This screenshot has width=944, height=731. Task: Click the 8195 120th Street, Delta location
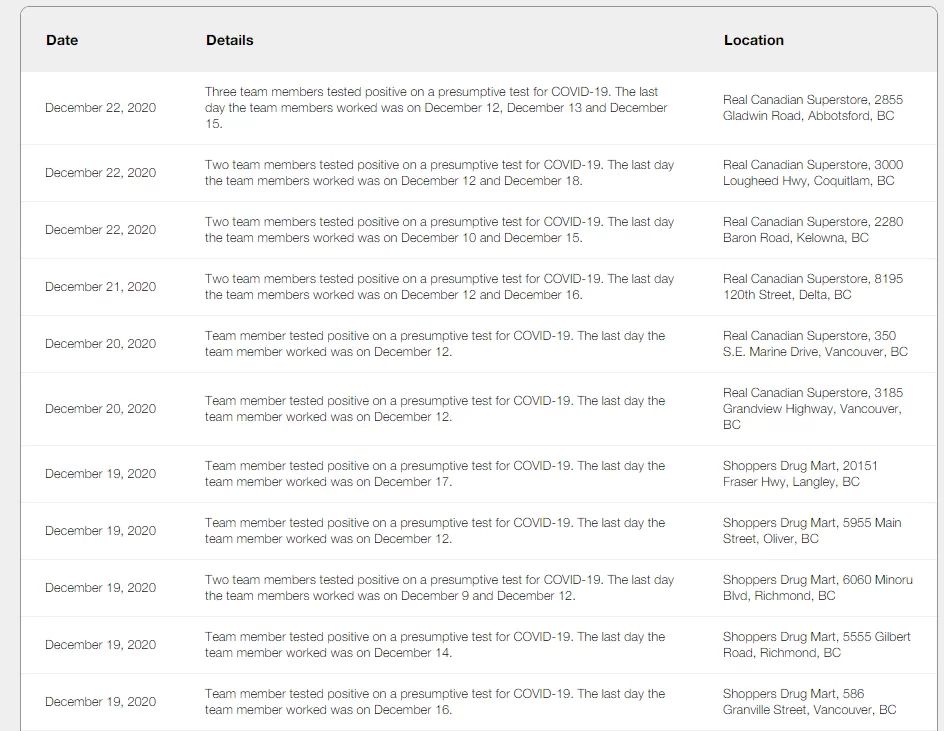click(x=813, y=287)
